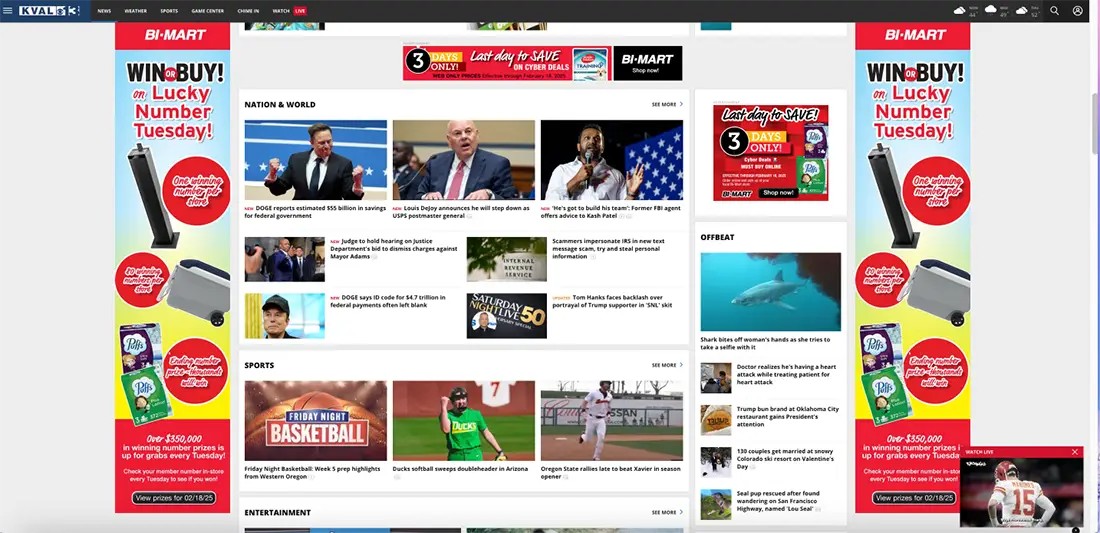Open Trump bun brand story thumbnail

tap(716, 420)
